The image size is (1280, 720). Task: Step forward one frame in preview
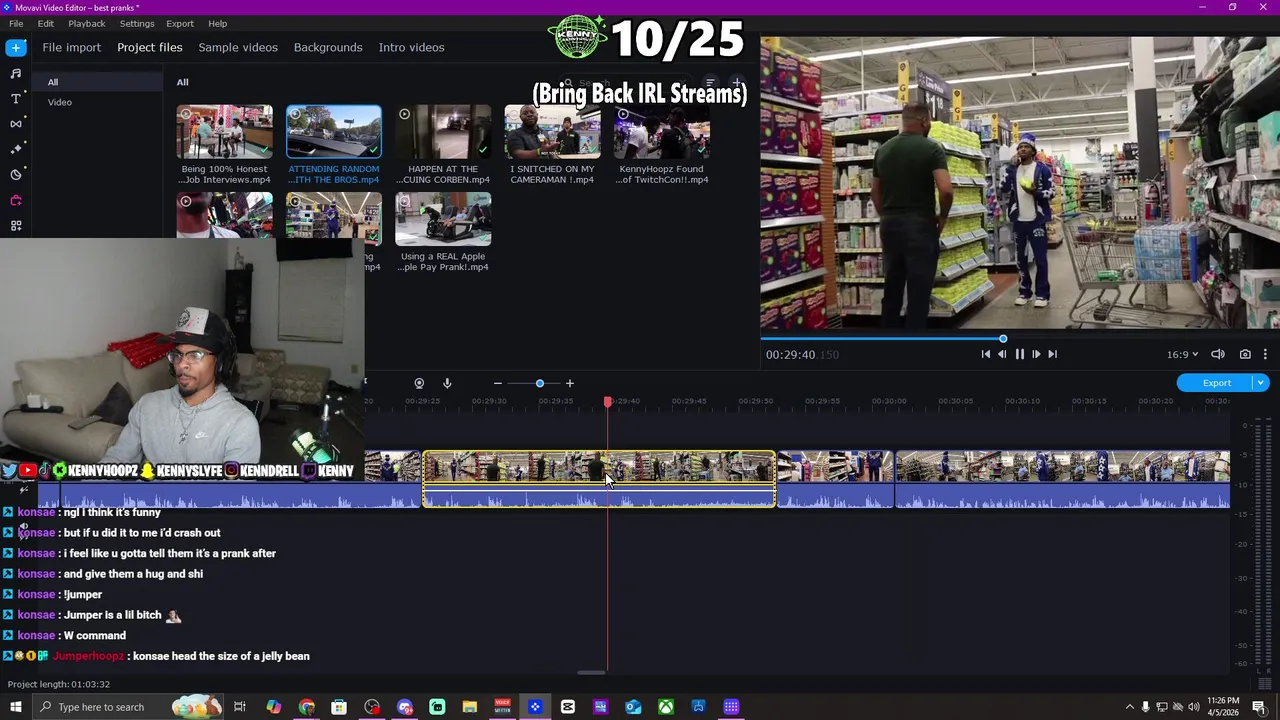coord(1036,354)
